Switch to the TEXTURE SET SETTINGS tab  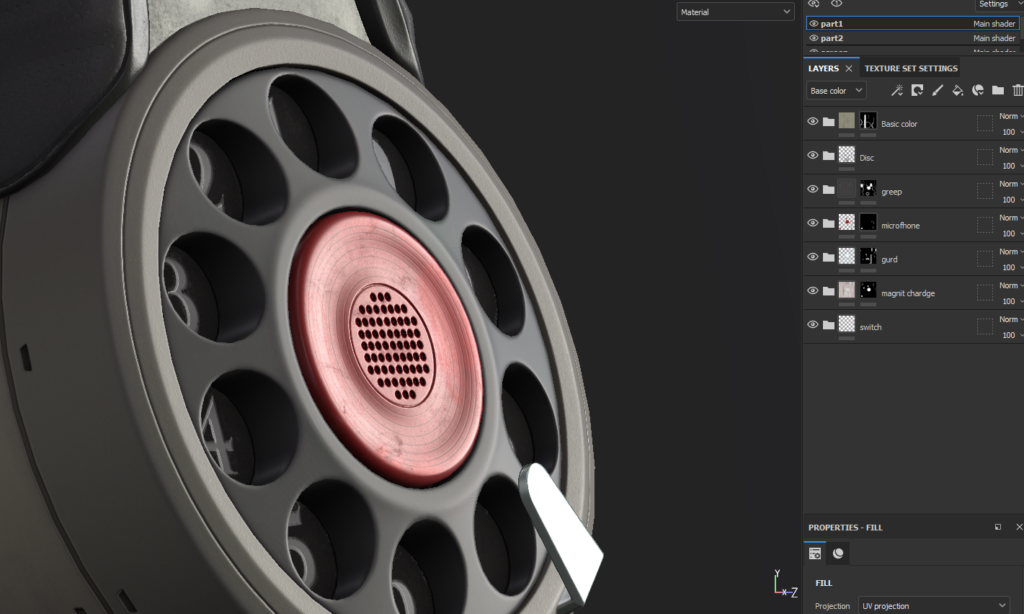pos(911,68)
